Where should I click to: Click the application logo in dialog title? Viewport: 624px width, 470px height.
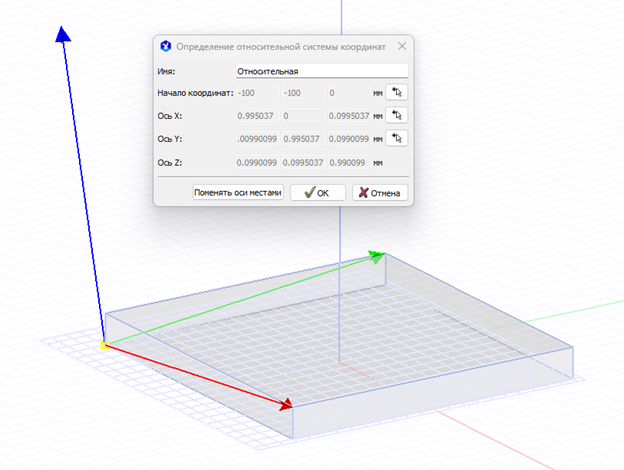(x=165, y=46)
